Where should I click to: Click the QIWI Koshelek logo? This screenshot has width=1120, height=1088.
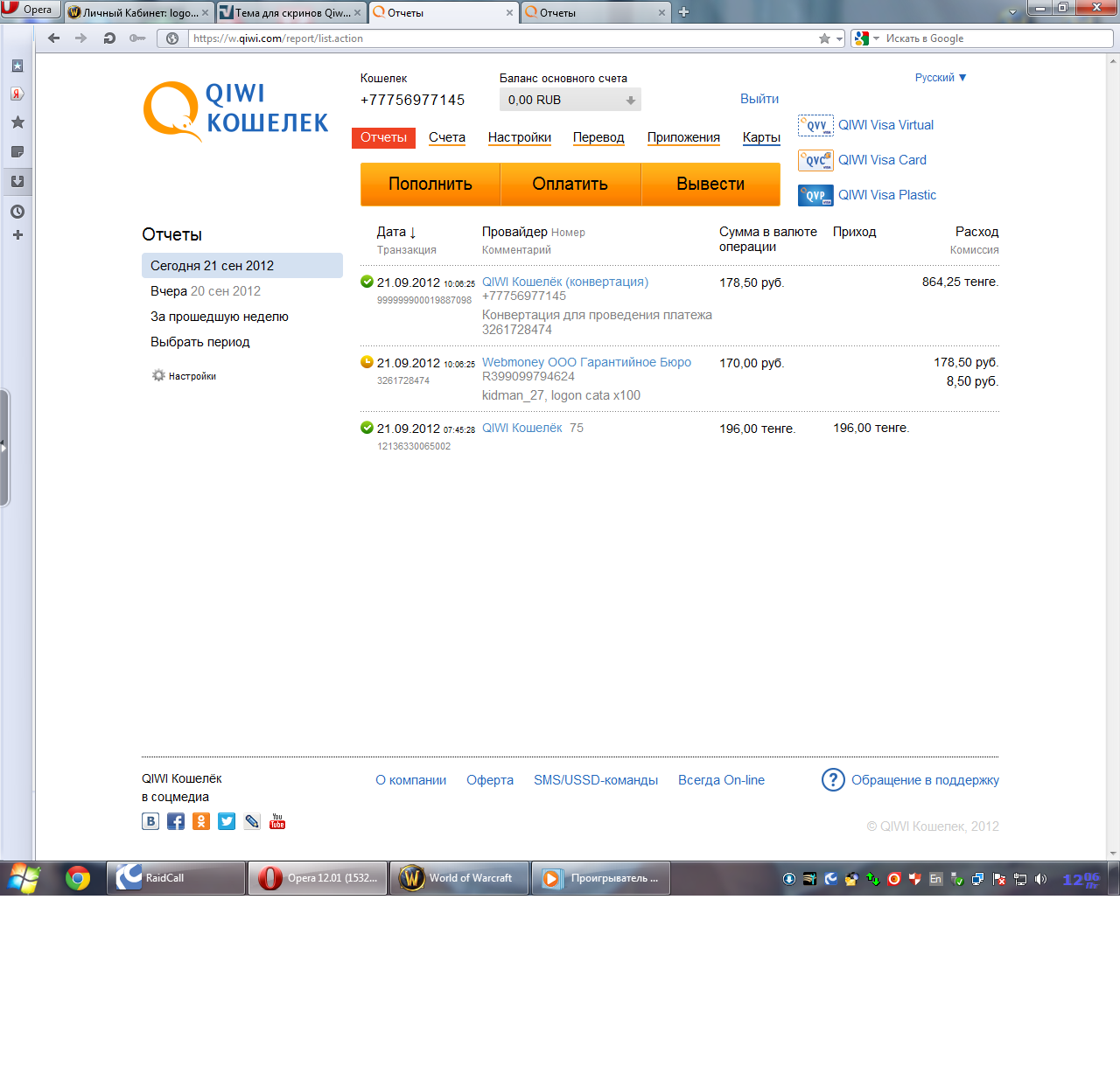coord(235,110)
